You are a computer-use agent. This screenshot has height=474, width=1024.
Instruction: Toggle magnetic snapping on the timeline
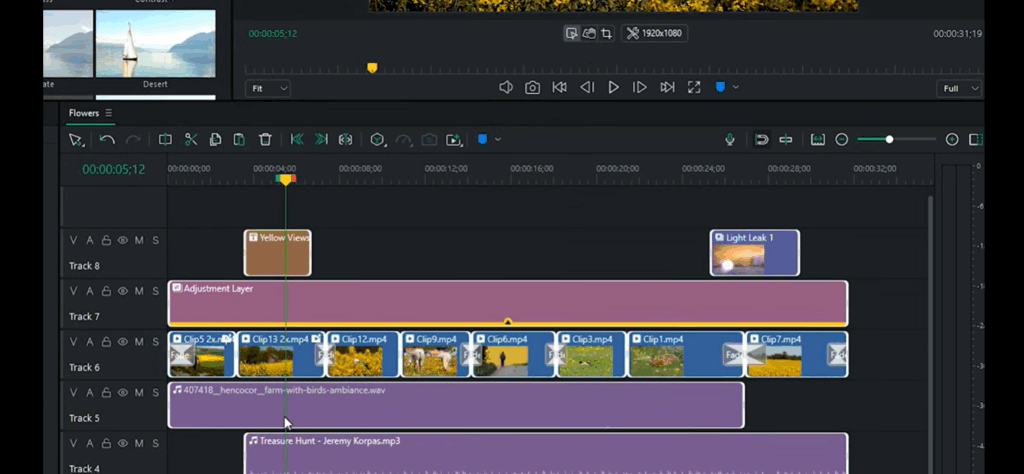(761, 140)
